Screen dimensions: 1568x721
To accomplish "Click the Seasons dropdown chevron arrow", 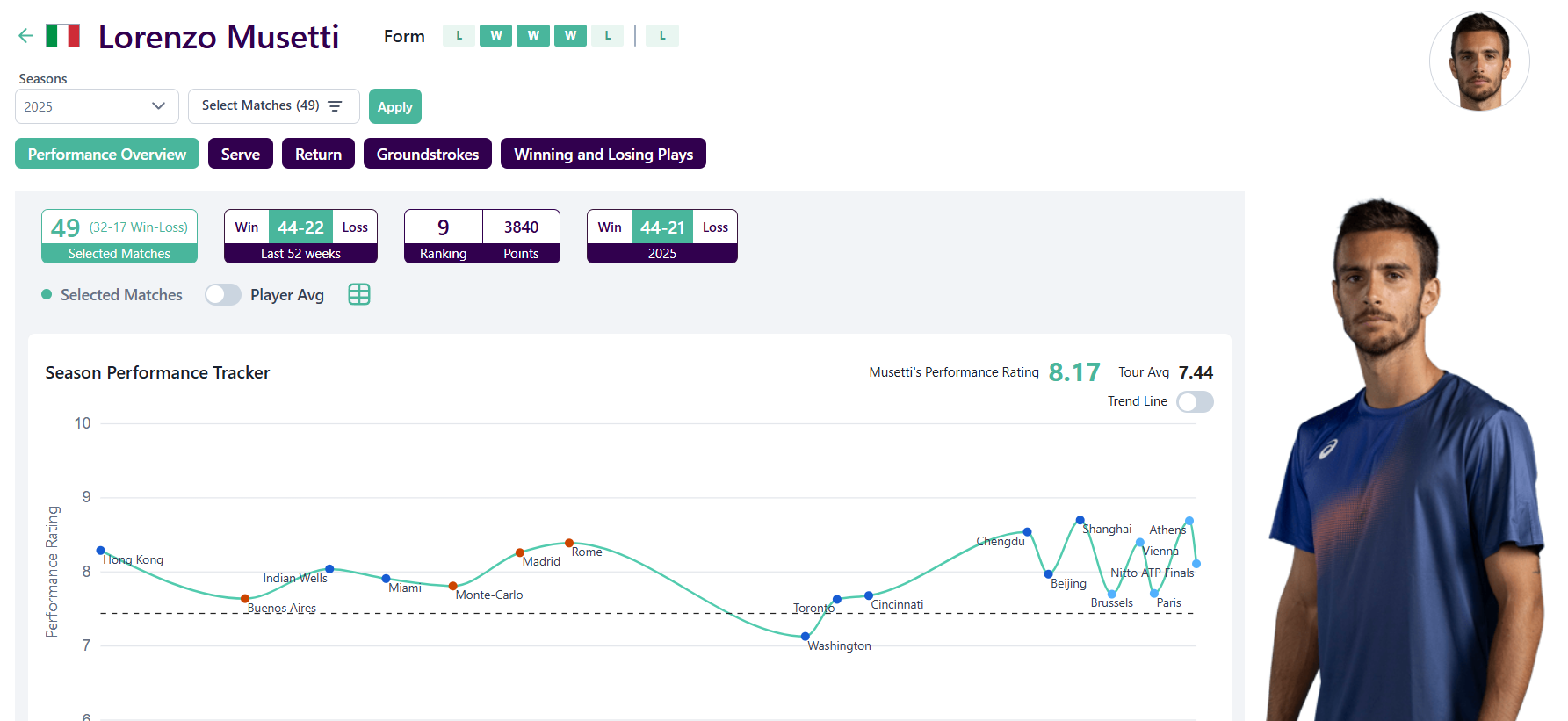I will click(158, 106).
